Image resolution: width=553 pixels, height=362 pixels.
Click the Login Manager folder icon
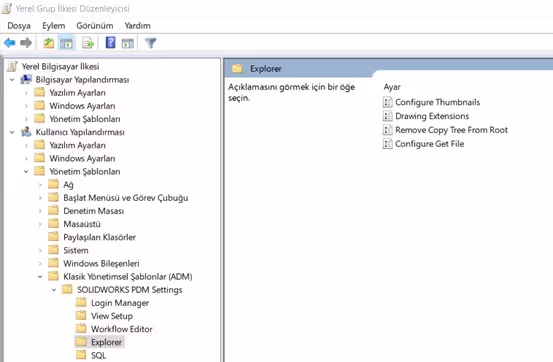(x=81, y=302)
